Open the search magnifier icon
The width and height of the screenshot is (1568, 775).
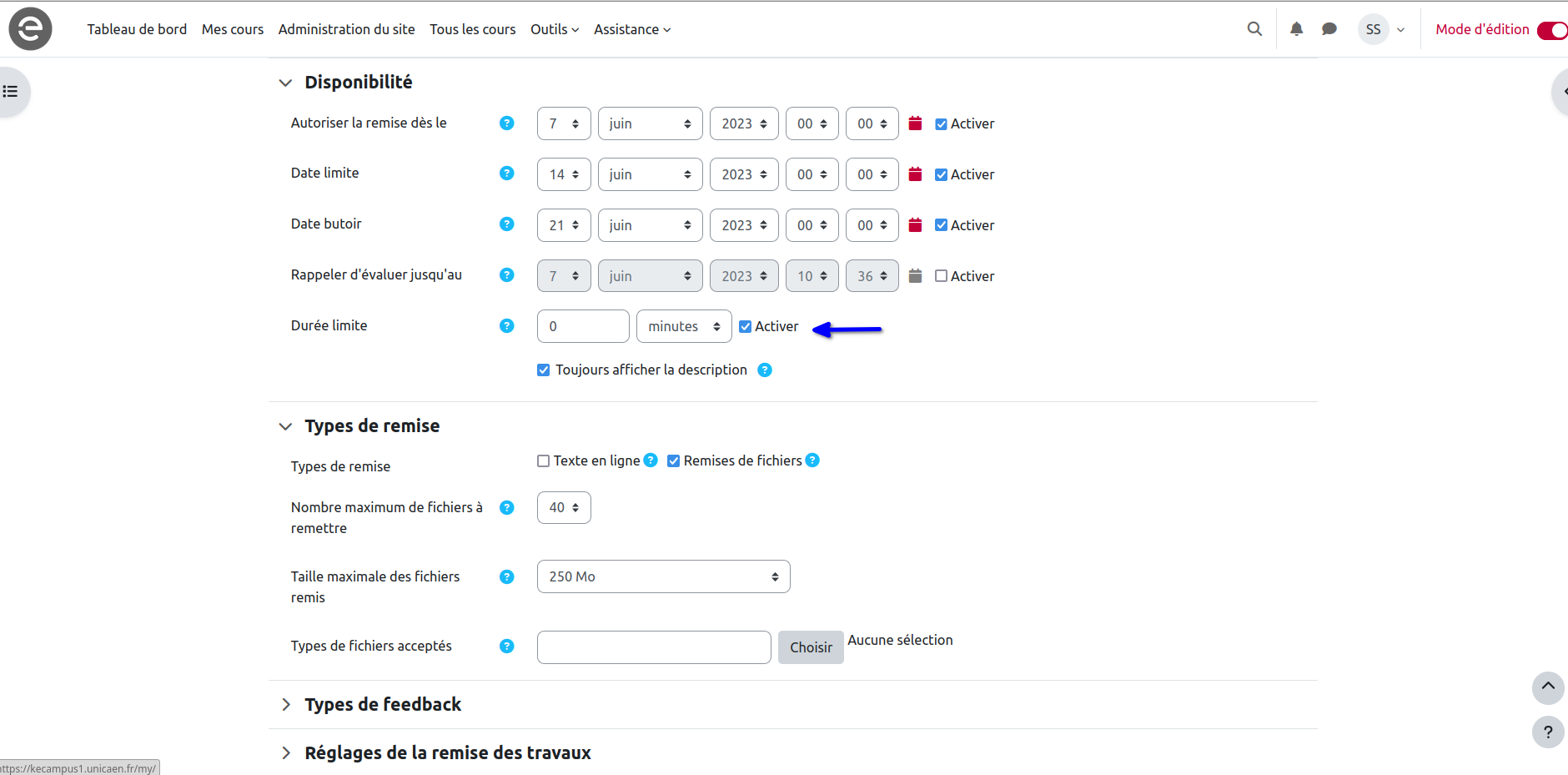click(1254, 29)
